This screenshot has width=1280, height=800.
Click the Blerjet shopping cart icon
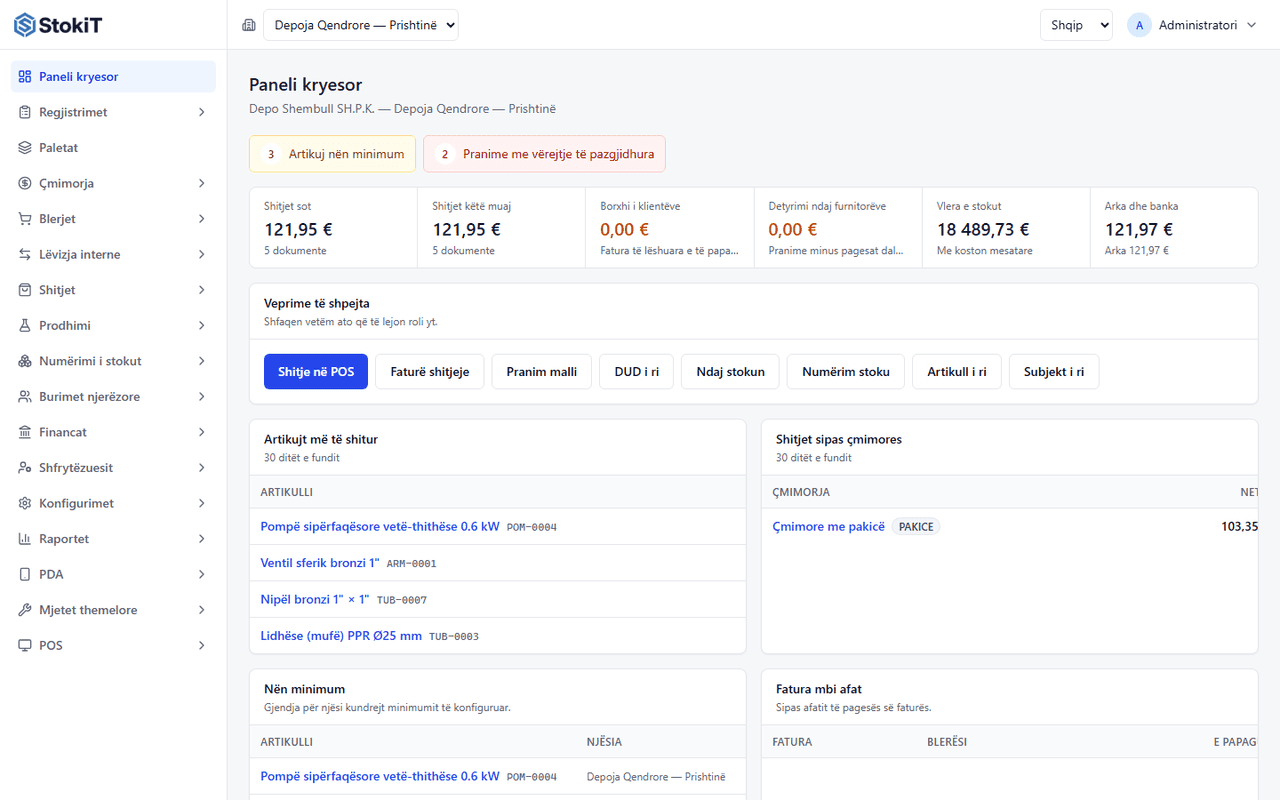click(x=25, y=219)
